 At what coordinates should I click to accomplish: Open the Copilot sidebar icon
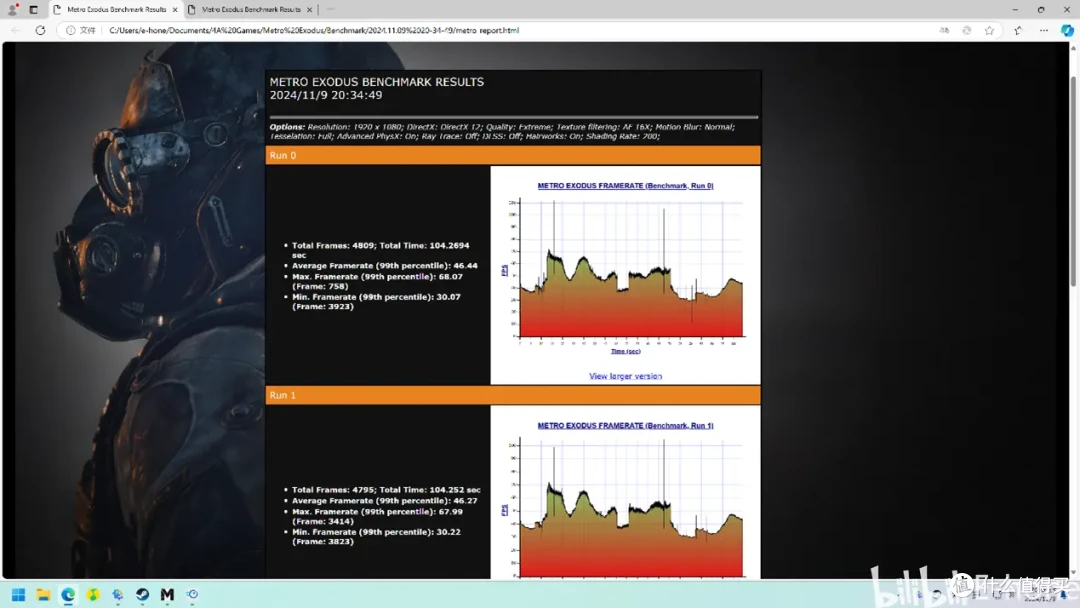coord(1067,30)
